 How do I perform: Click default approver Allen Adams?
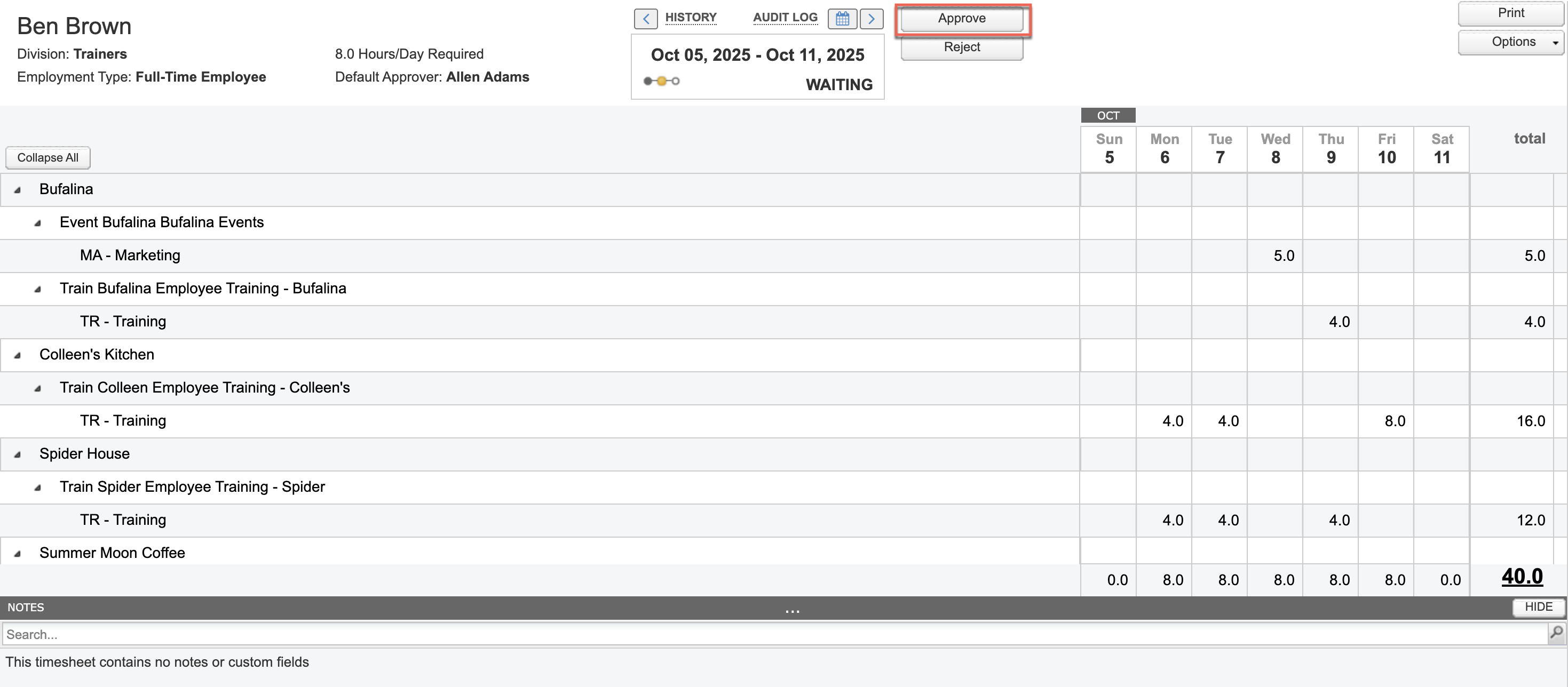pyautogui.click(x=487, y=77)
